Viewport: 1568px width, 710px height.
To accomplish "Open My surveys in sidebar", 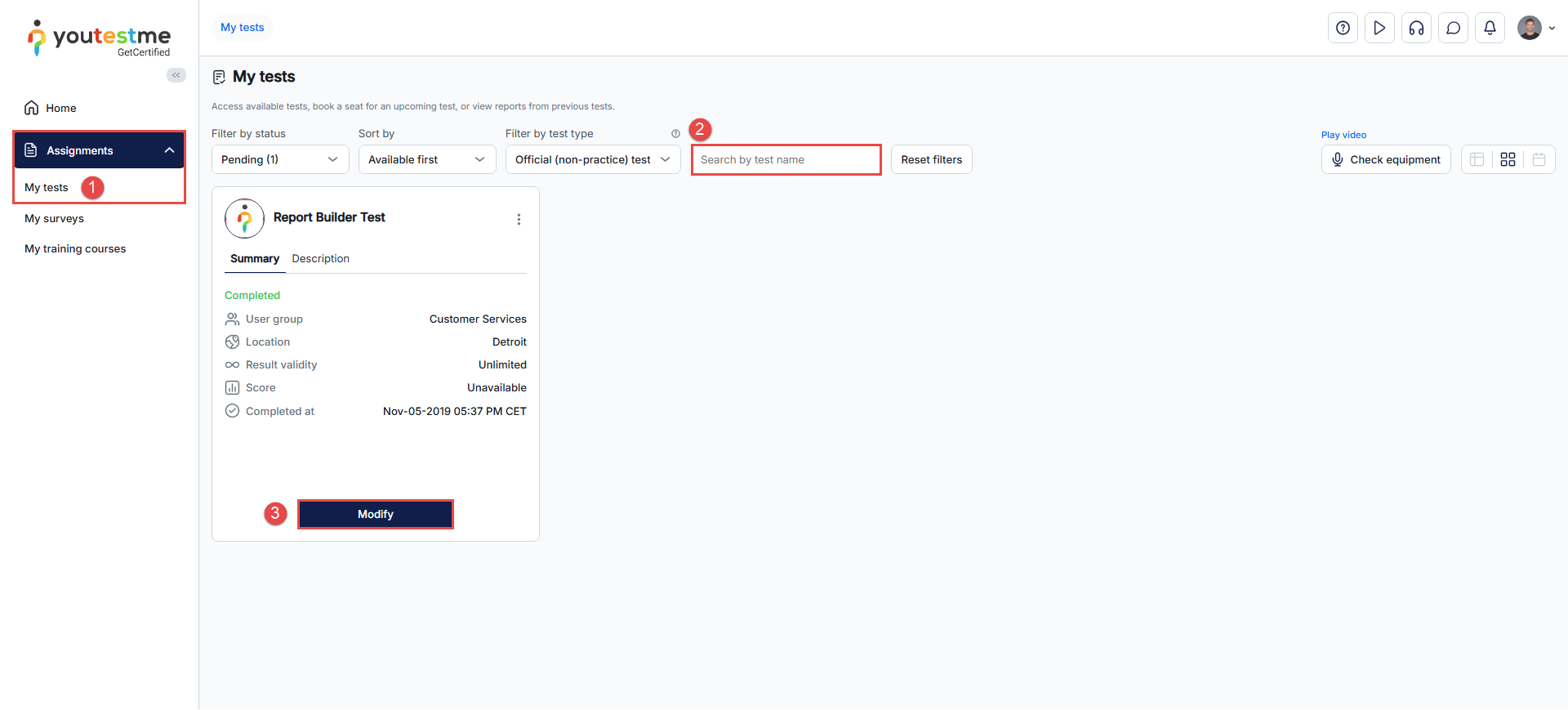I will coord(54,218).
